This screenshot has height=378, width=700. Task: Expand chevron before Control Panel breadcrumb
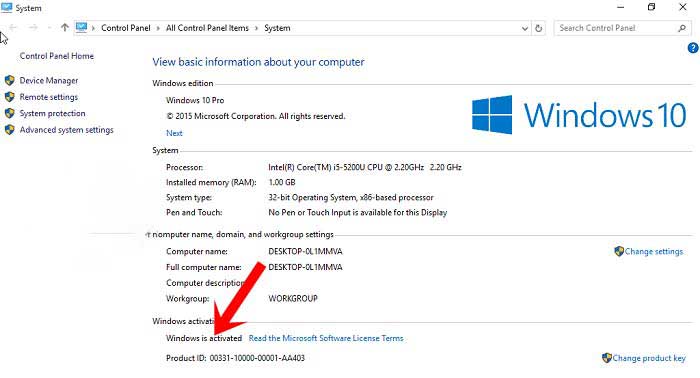pos(93,28)
